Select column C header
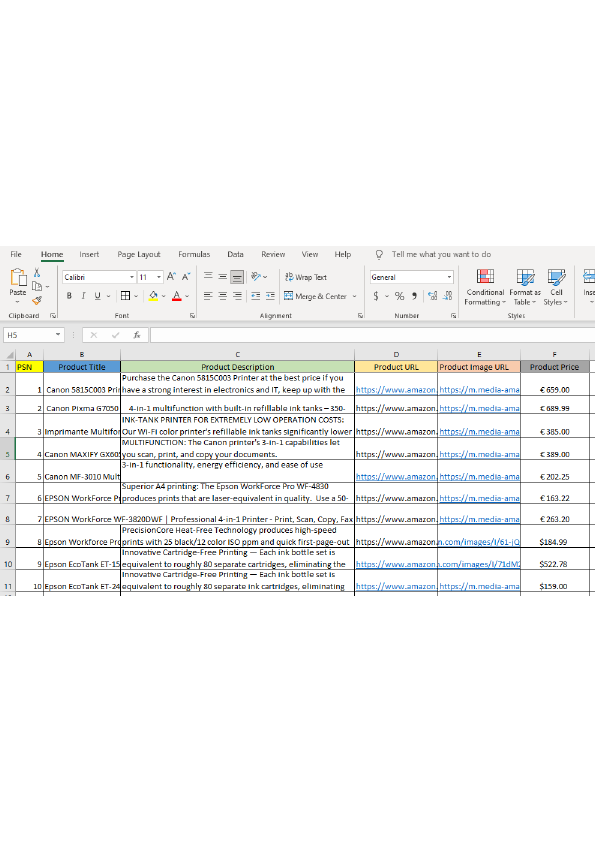The height and width of the screenshot is (842, 595). tap(237, 354)
